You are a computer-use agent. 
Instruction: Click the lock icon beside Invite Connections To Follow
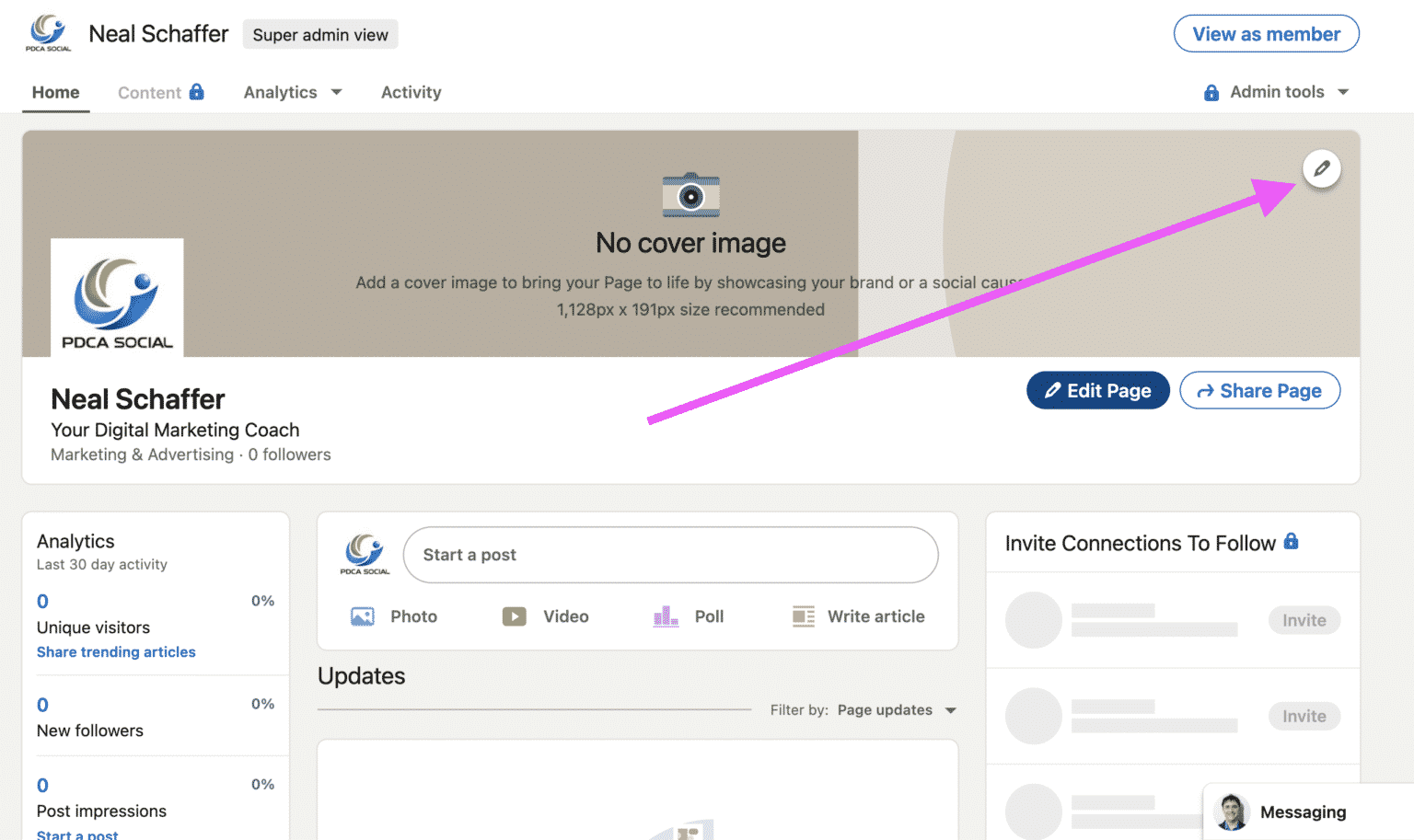[1292, 543]
